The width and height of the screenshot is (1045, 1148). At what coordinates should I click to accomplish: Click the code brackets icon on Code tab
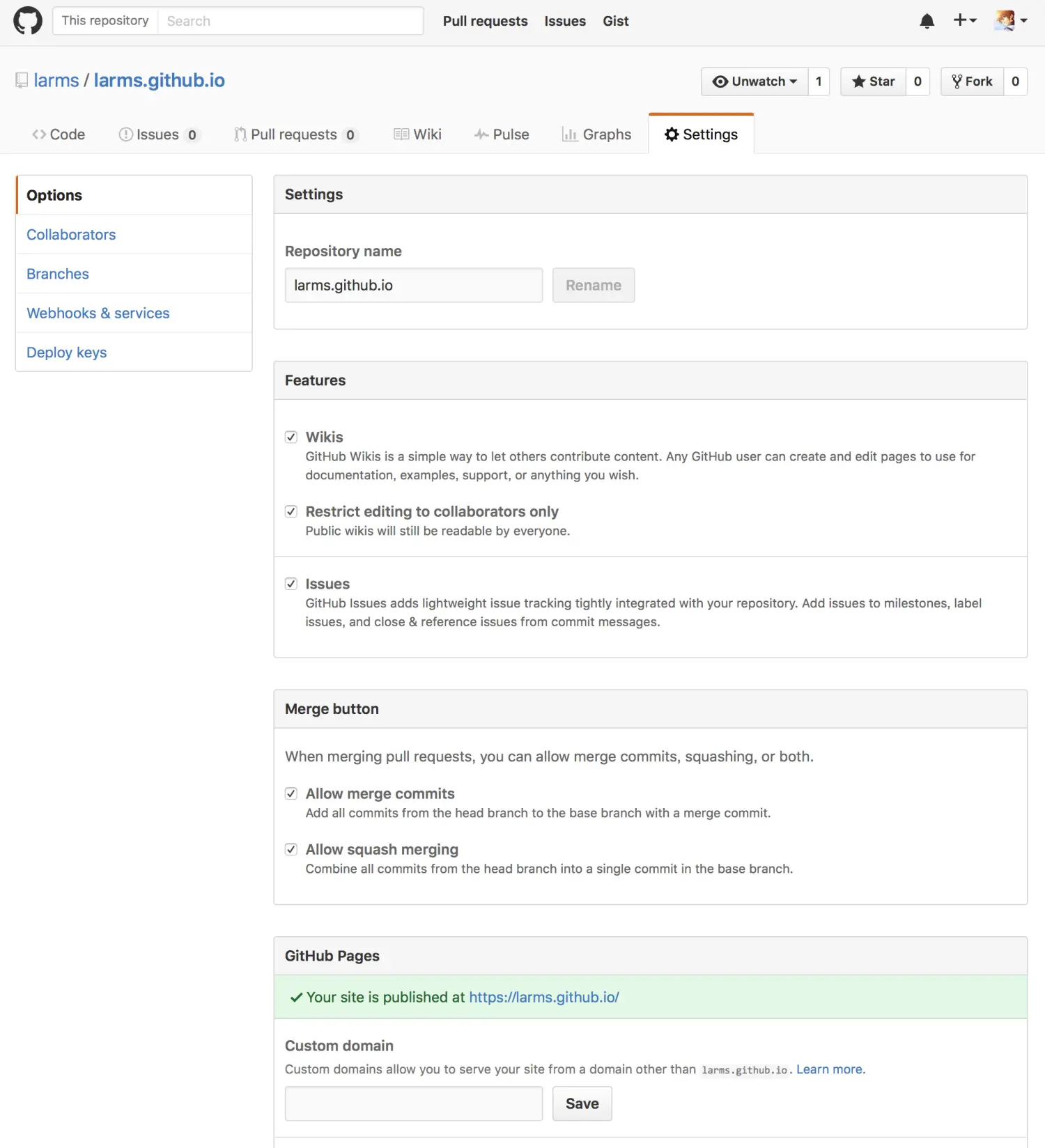[x=39, y=134]
